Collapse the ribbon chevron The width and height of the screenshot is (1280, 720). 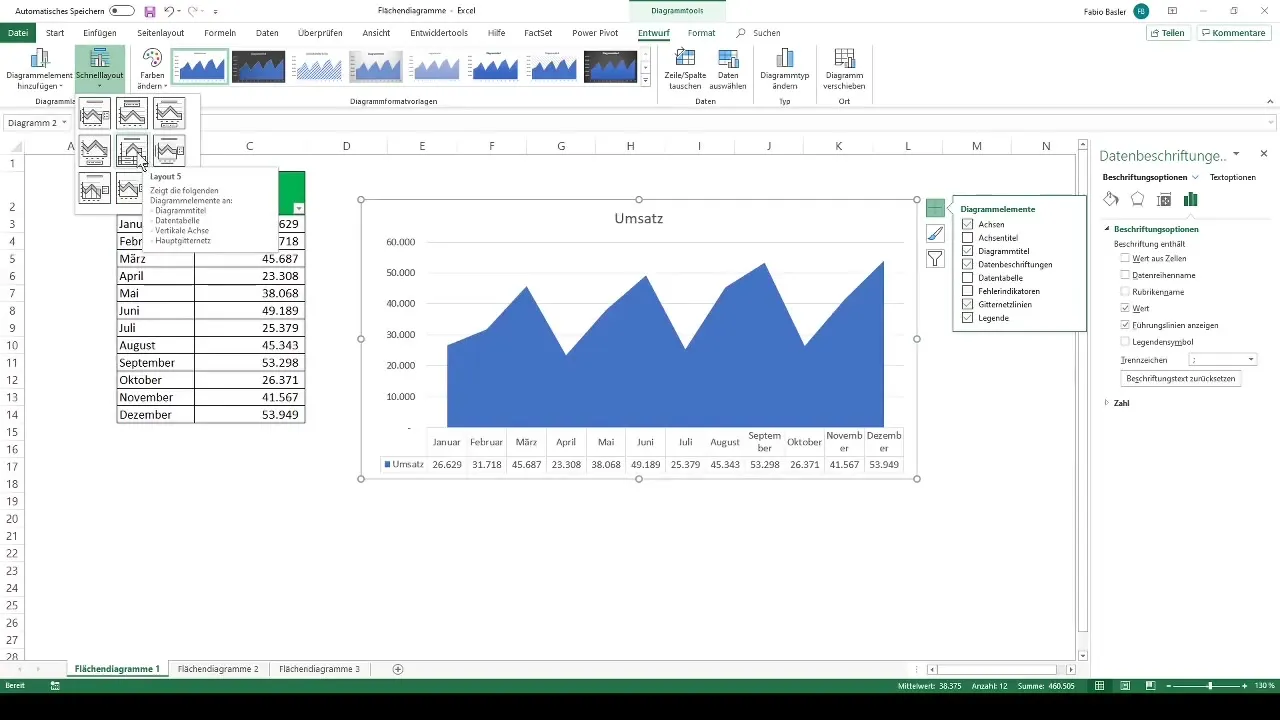point(1270,102)
